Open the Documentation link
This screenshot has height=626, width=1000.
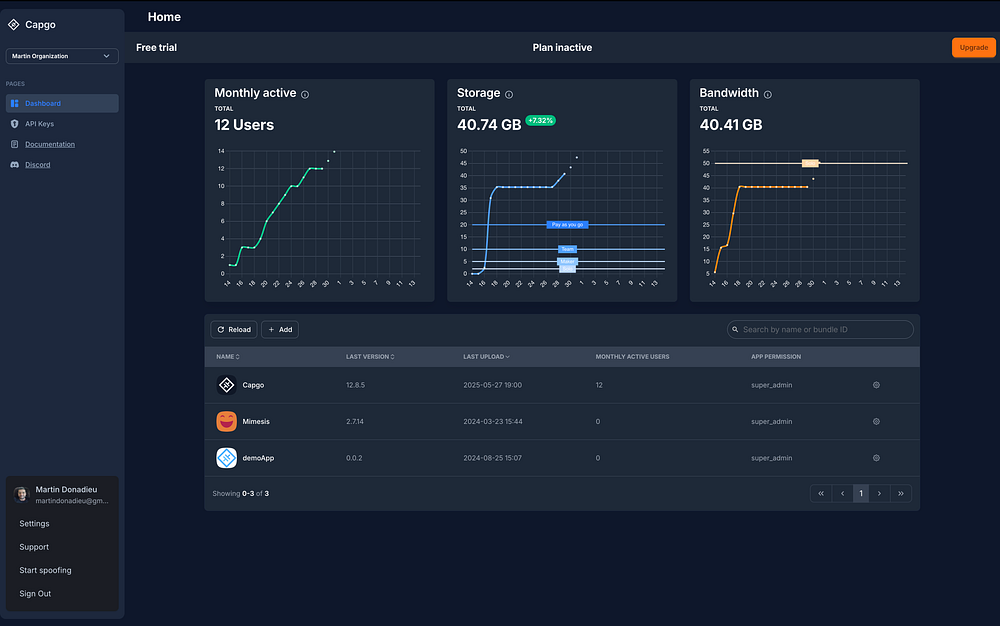[50, 144]
